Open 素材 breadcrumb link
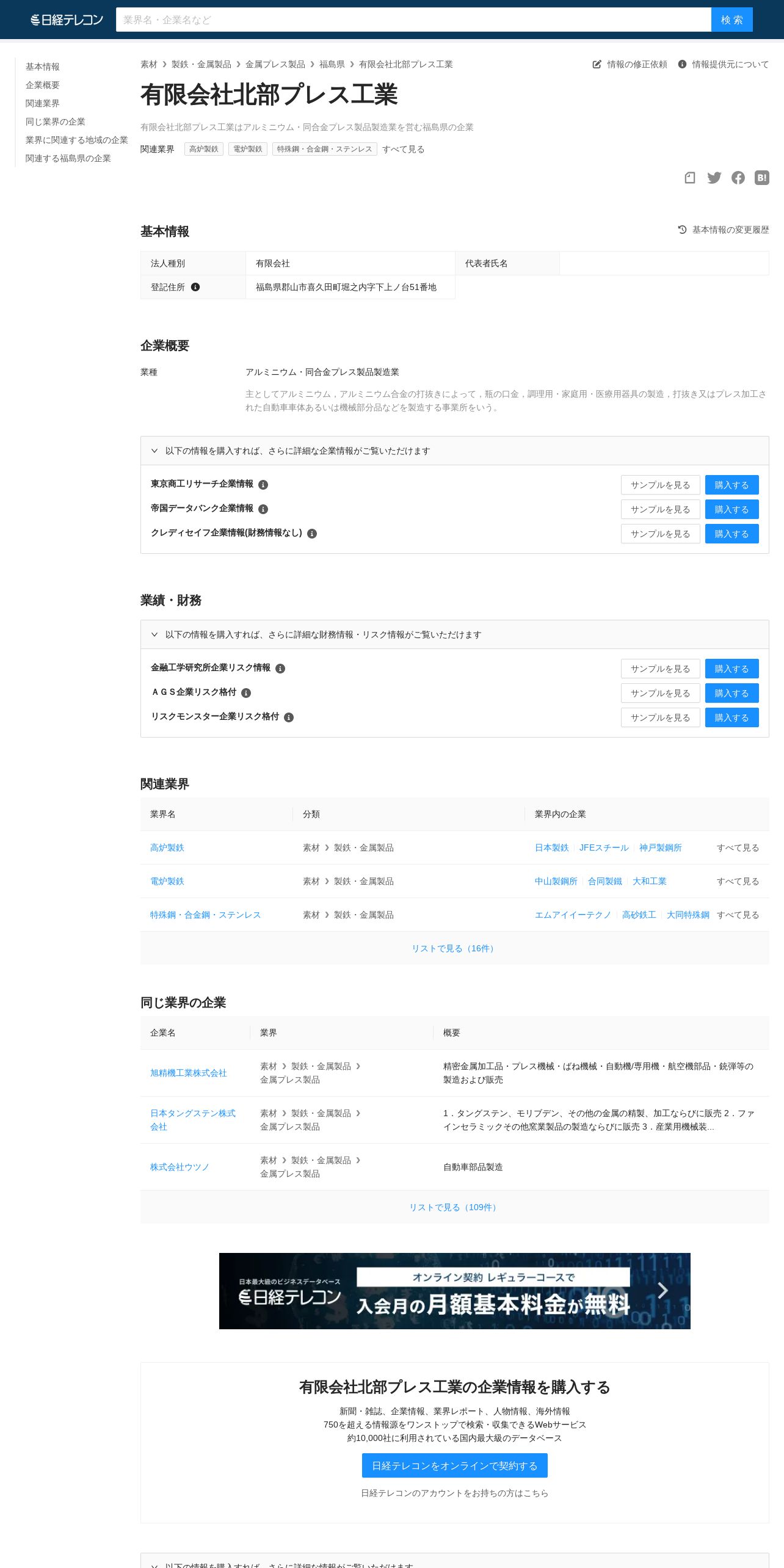Viewport: 784px width, 1568px height. pos(149,64)
